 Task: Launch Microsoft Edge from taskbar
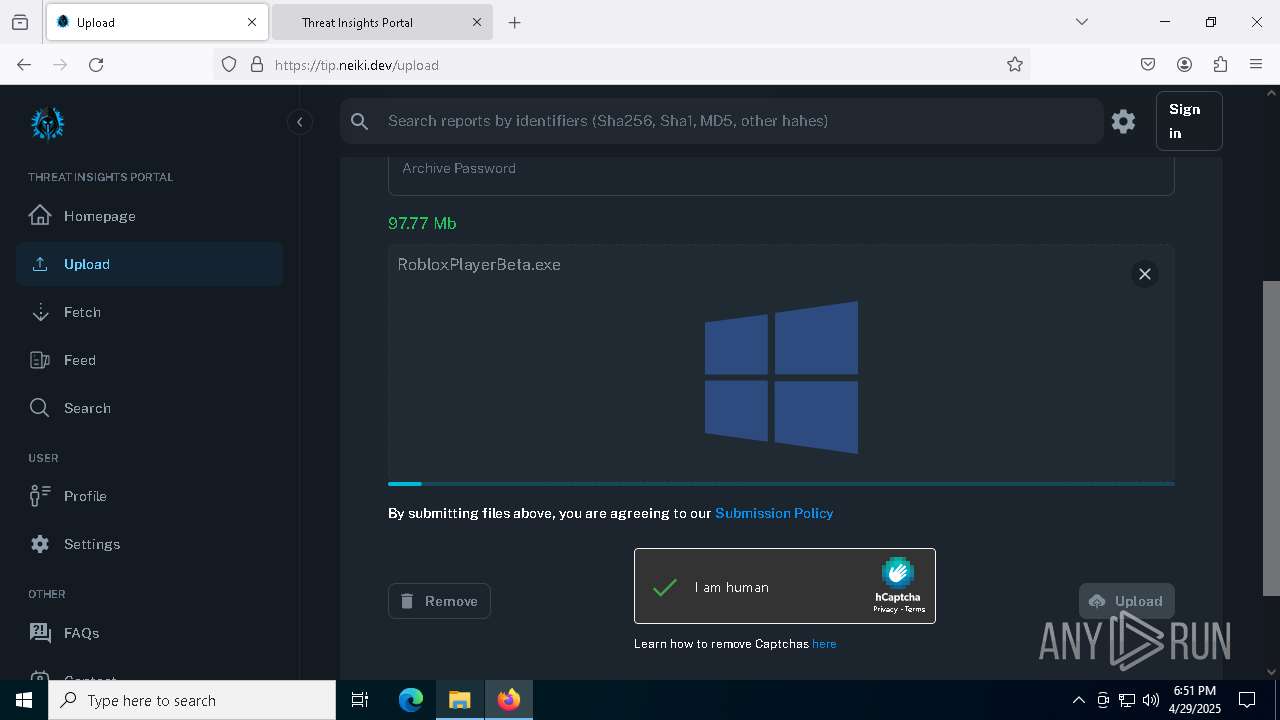point(411,700)
